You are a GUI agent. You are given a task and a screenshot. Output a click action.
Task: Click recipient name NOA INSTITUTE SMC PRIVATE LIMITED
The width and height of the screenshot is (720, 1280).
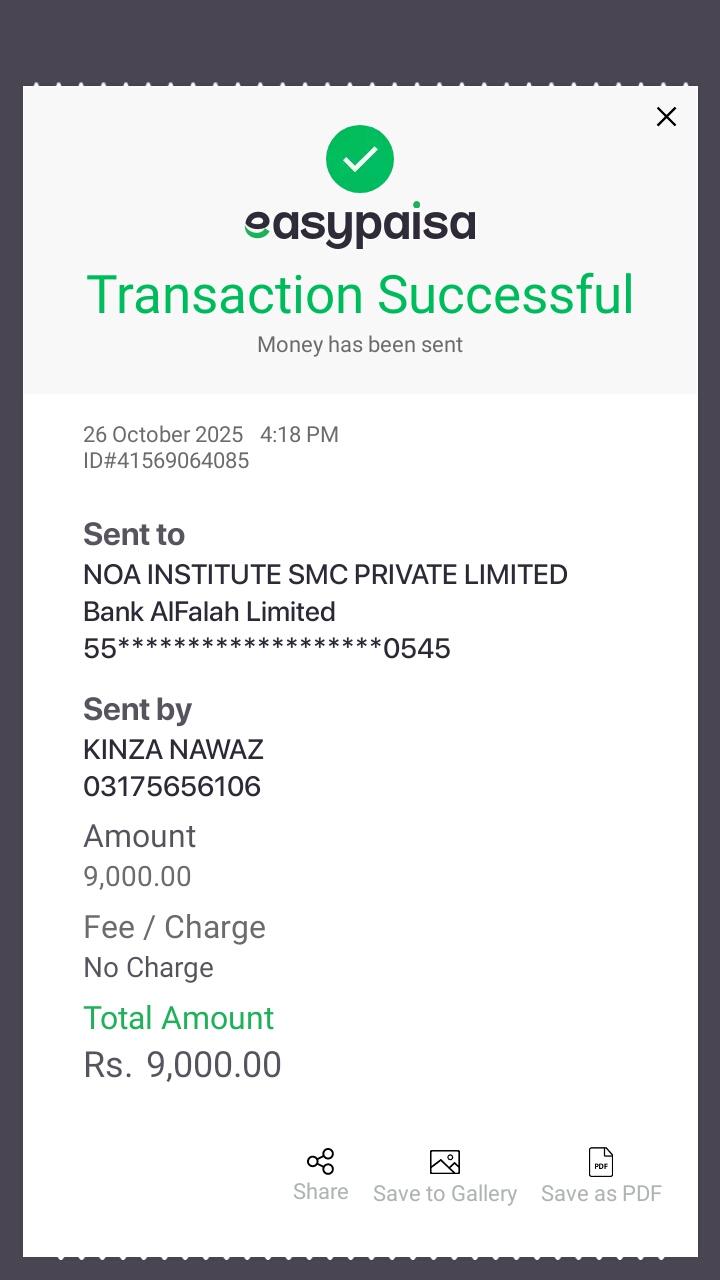coord(325,575)
